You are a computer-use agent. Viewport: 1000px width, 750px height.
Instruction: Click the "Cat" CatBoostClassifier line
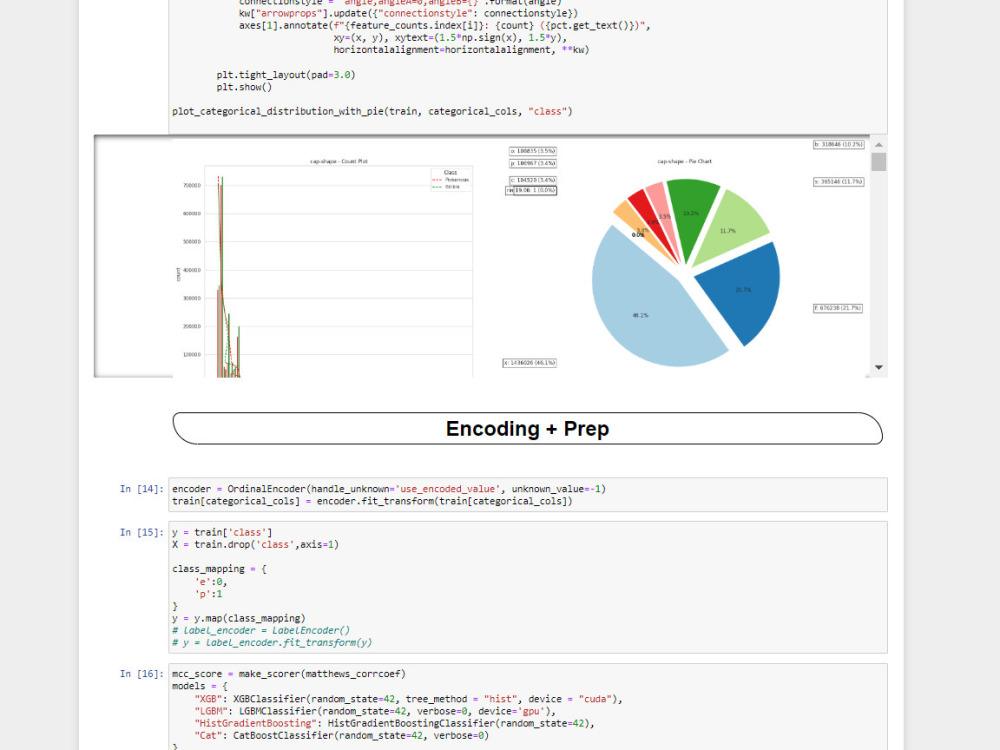pyautogui.click(x=342, y=735)
